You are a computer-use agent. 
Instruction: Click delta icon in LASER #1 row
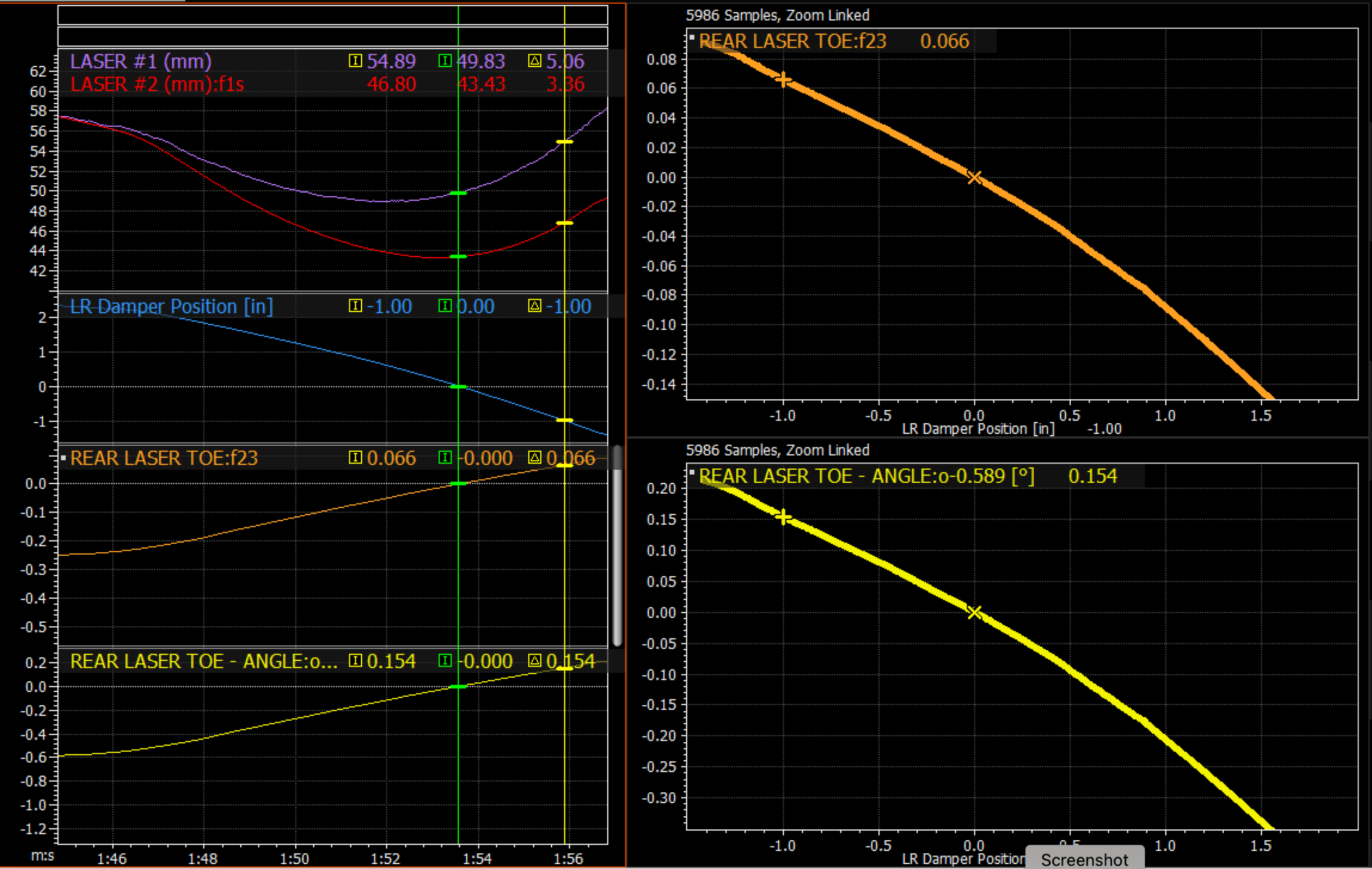point(535,61)
